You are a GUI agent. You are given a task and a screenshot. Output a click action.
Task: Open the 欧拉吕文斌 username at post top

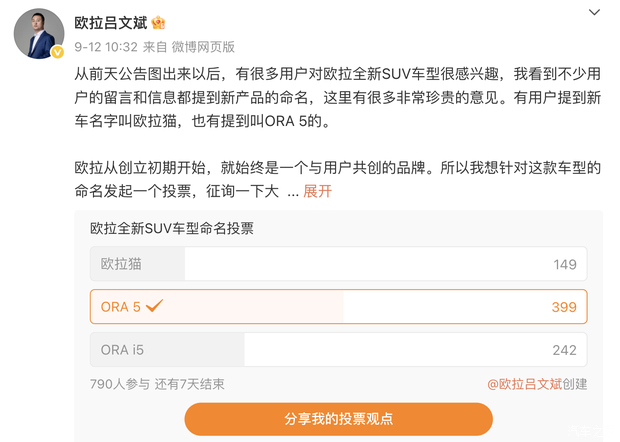[111, 22]
